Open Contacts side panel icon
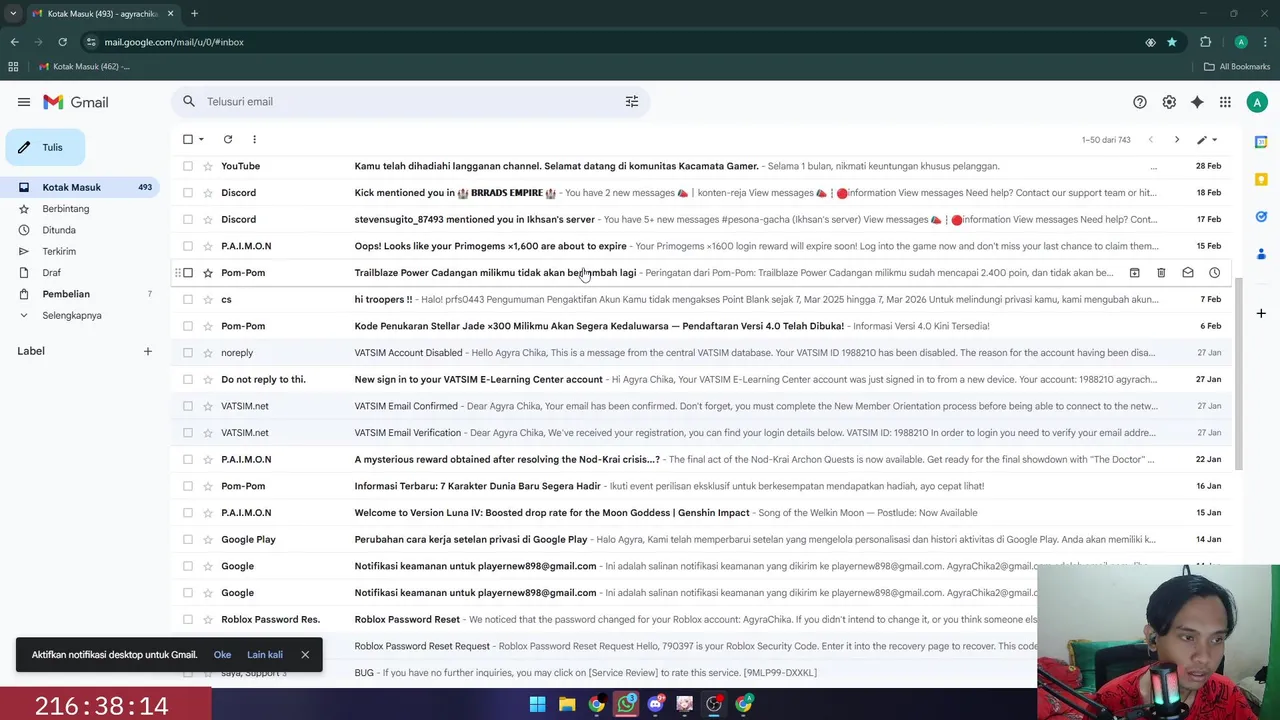The image size is (1280, 720). [1261, 253]
